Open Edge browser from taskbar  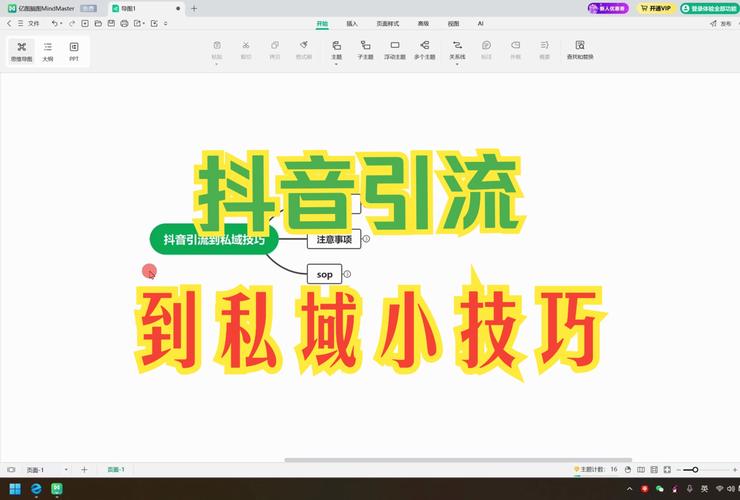[36, 489]
